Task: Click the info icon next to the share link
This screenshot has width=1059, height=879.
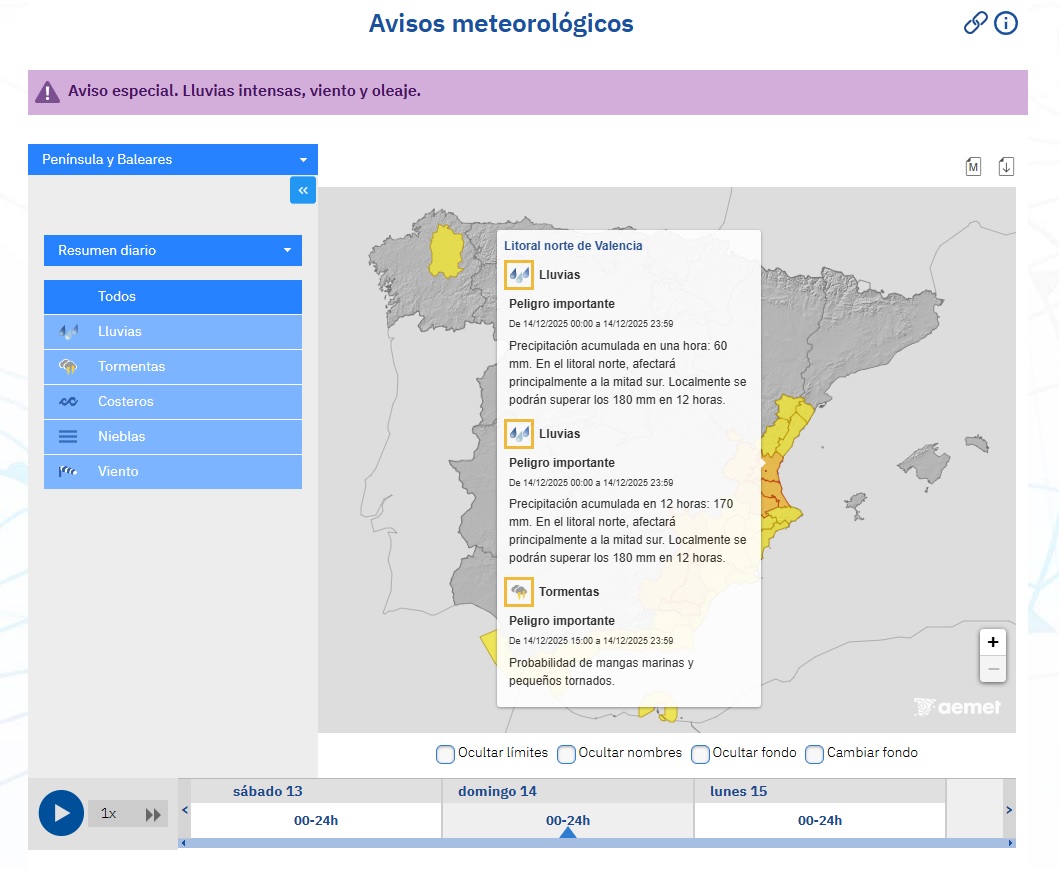Action: [x=1005, y=22]
